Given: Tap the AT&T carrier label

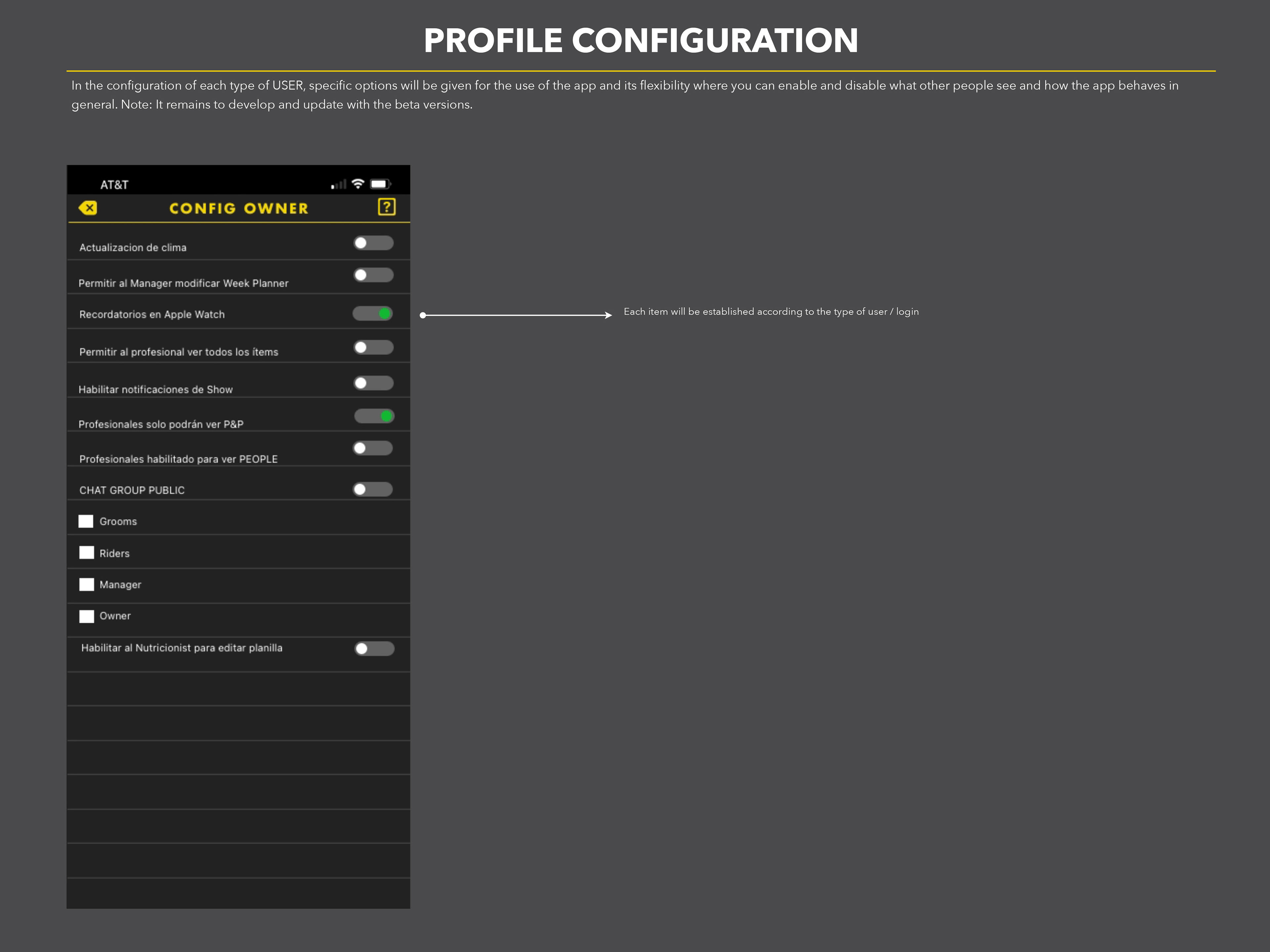Looking at the screenshot, I should coord(114,185).
